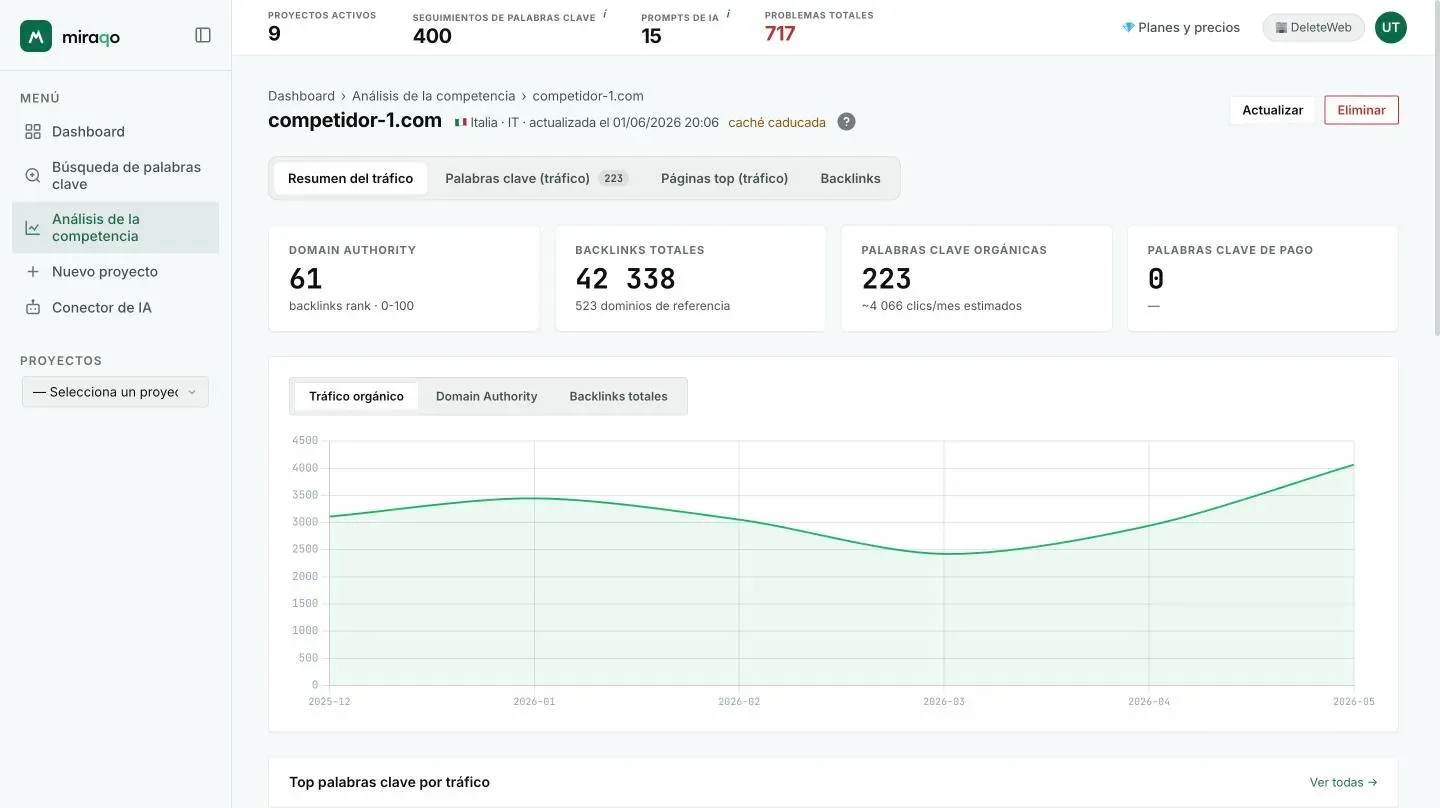Click the Problemas totales value 717

coord(780,34)
